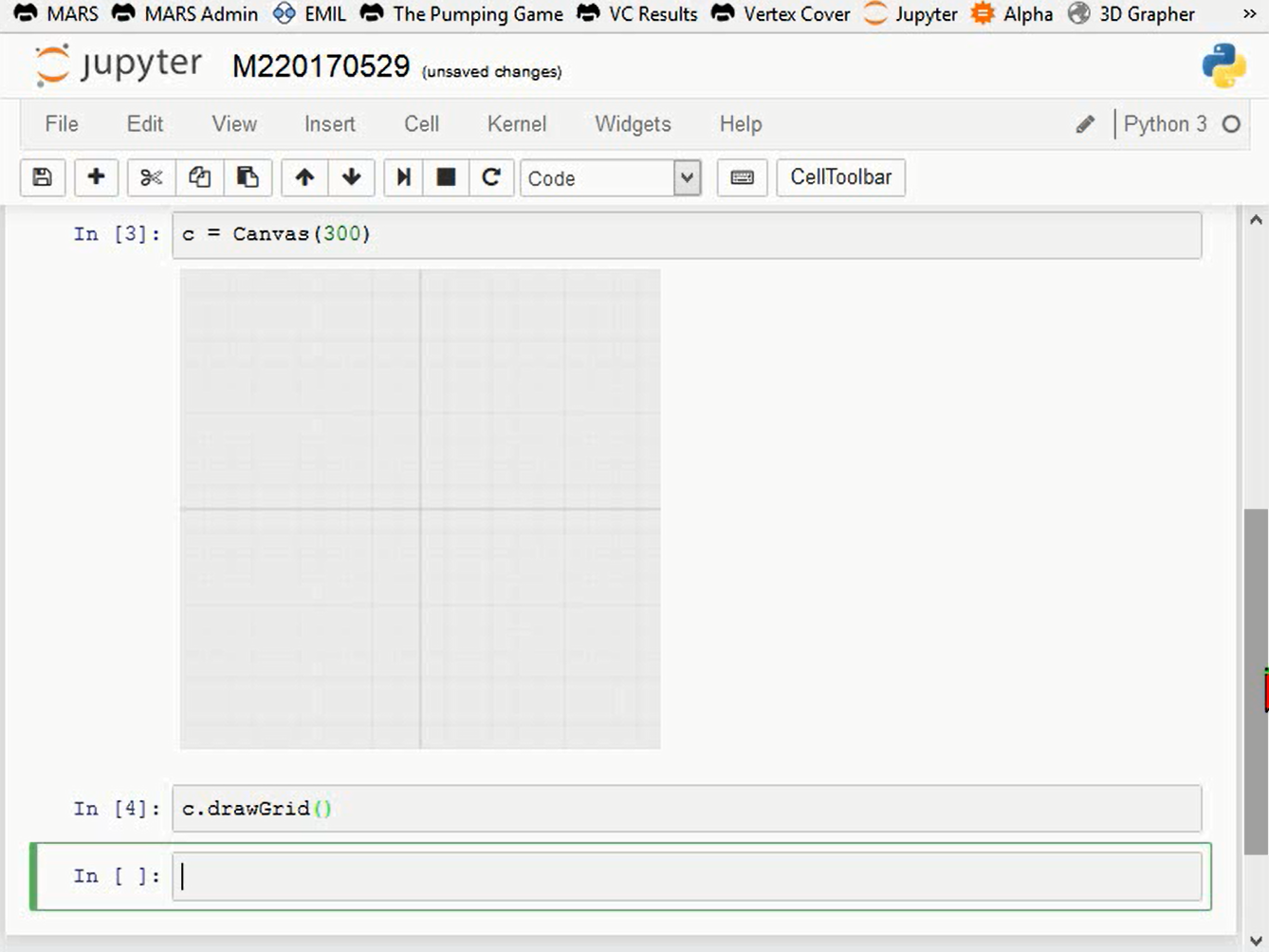Click the c.drawGrid() cell input
The image size is (1269, 952).
pos(687,809)
